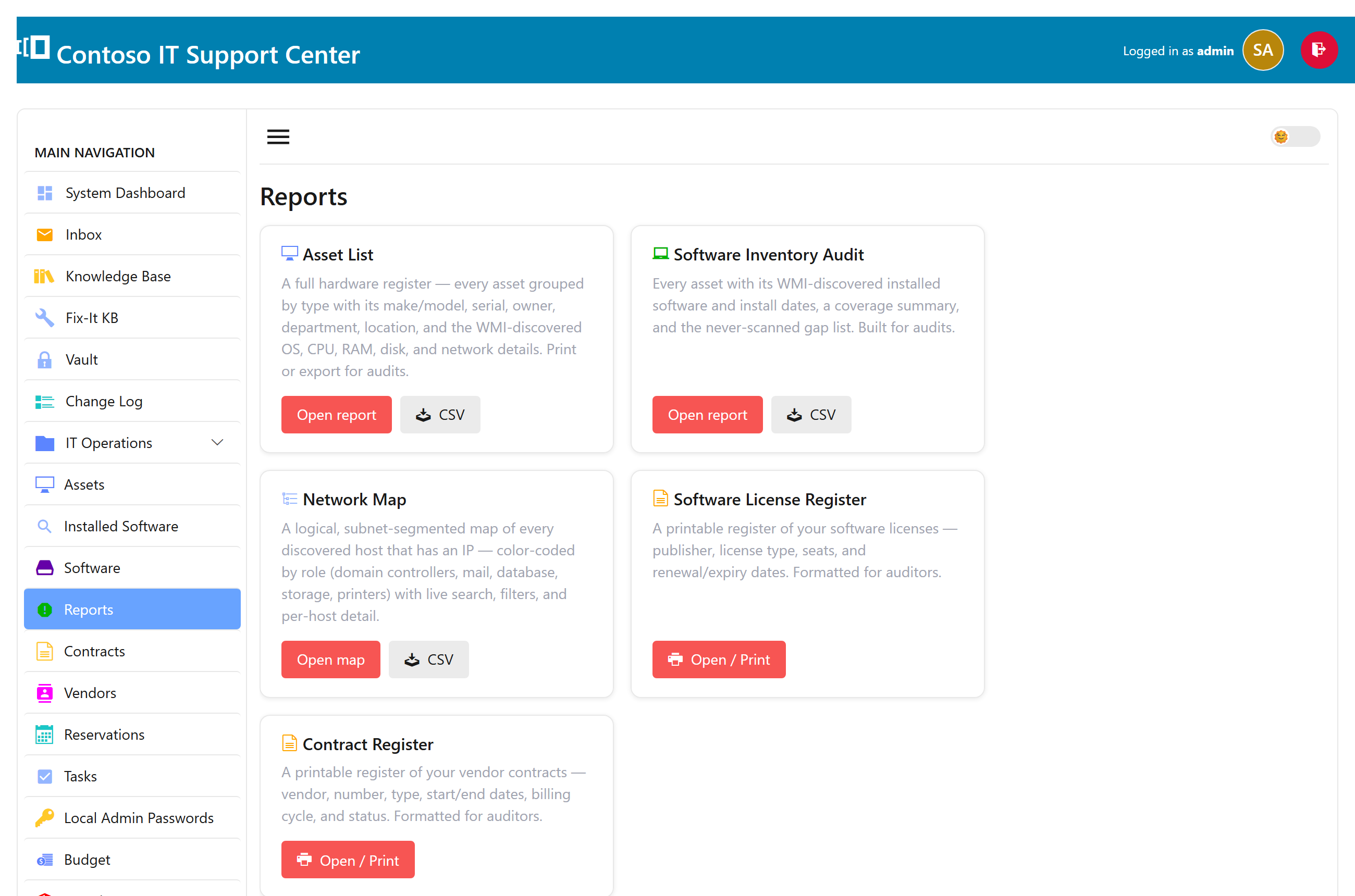
Task: Click the Vault padlock icon
Action: (45, 359)
